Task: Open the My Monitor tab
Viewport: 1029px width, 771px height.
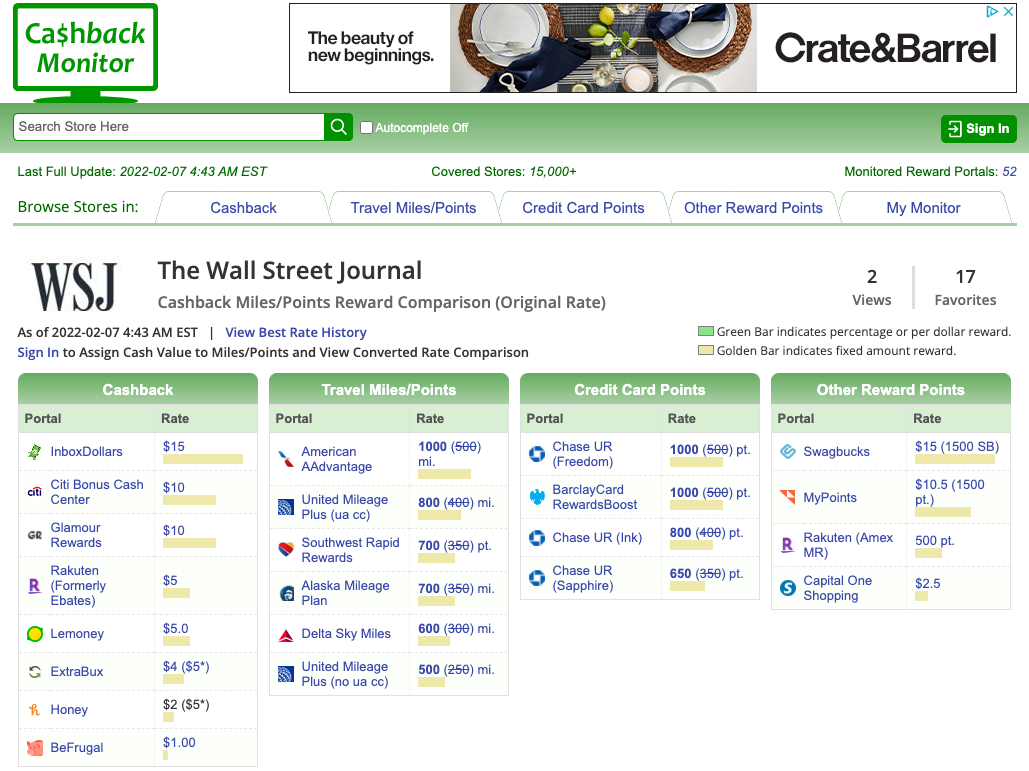Action: pyautogui.click(x=925, y=207)
